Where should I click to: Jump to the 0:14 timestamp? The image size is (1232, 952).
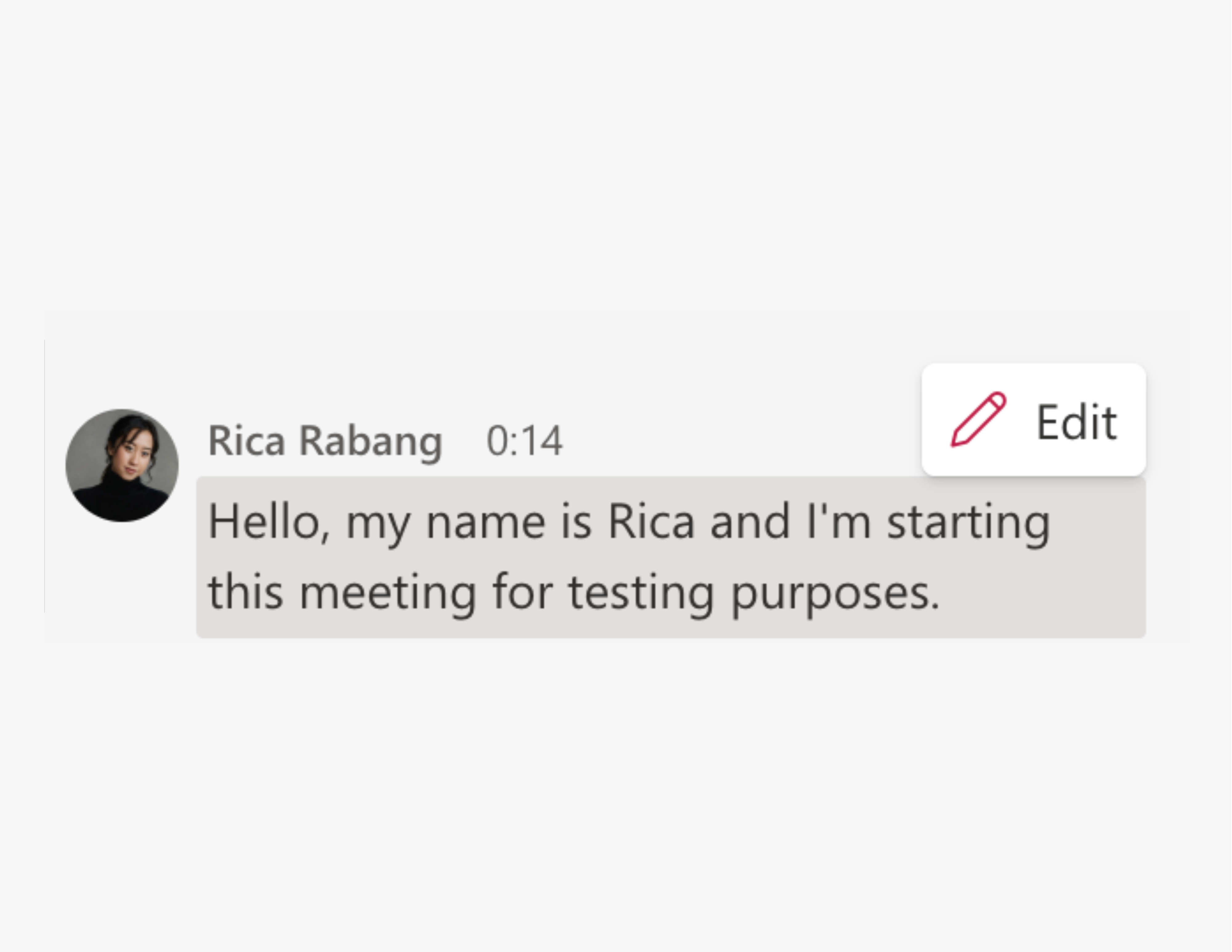pyautogui.click(x=524, y=440)
